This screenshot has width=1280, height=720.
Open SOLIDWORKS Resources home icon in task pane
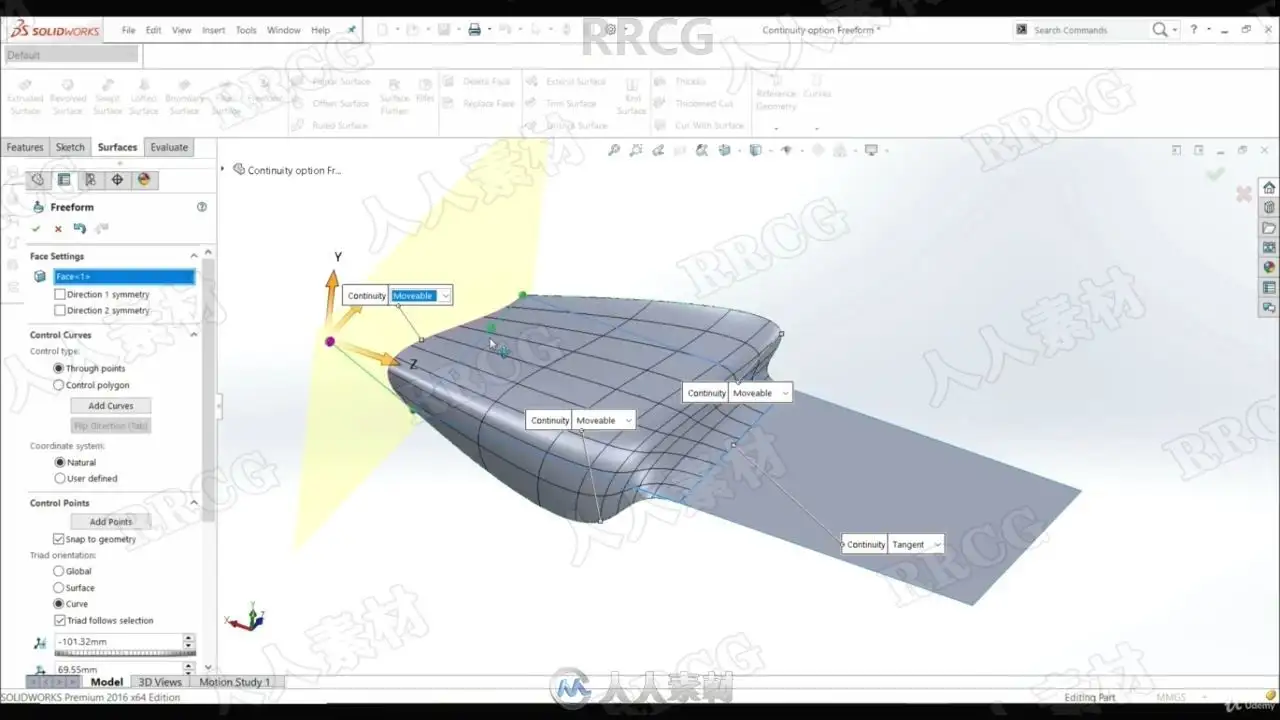[1269, 188]
